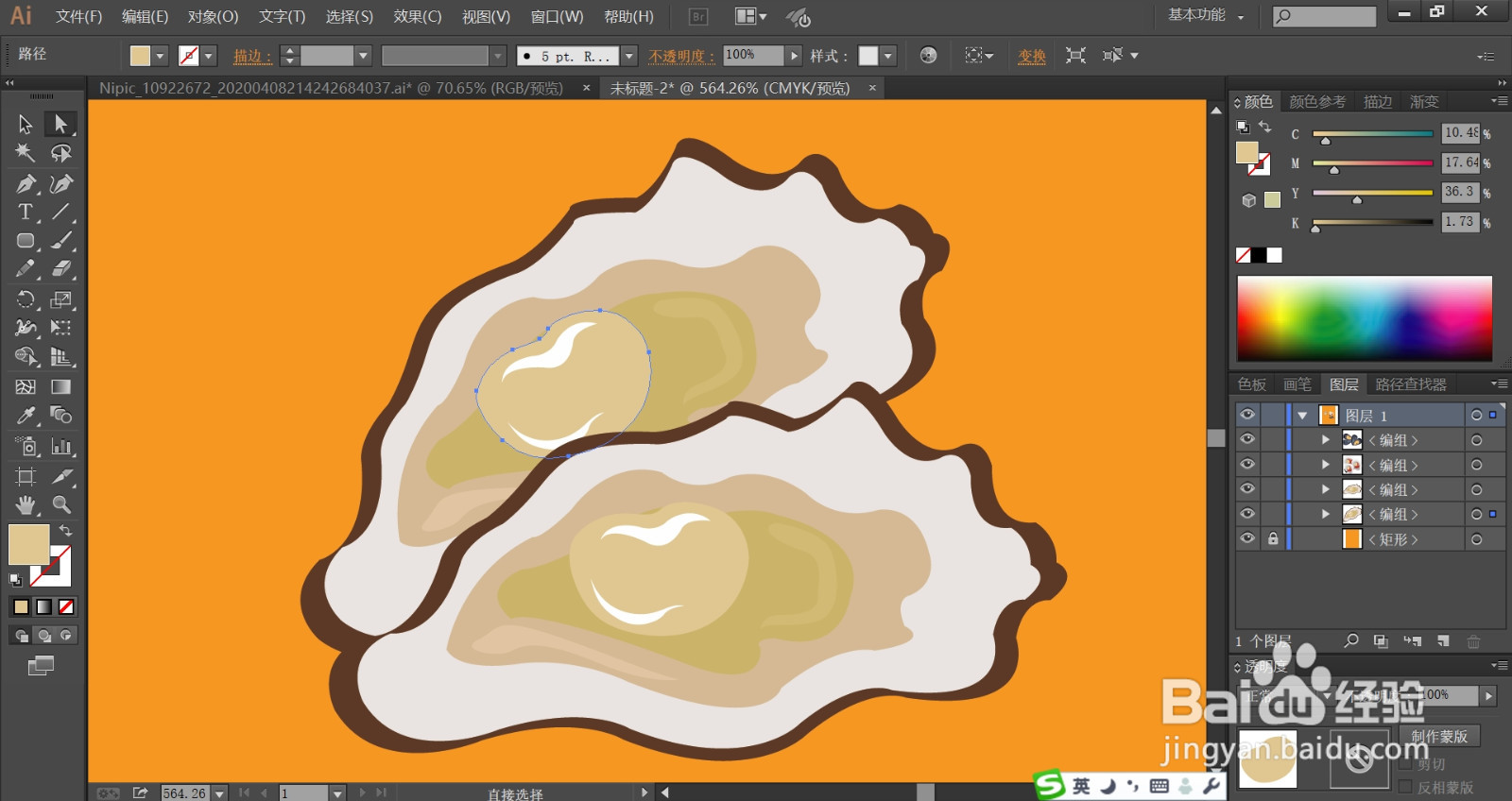Toggle visibility of the fourth 编组 sublayer
The height and width of the screenshot is (801, 1512).
pyautogui.click(x=1247, y=513)
